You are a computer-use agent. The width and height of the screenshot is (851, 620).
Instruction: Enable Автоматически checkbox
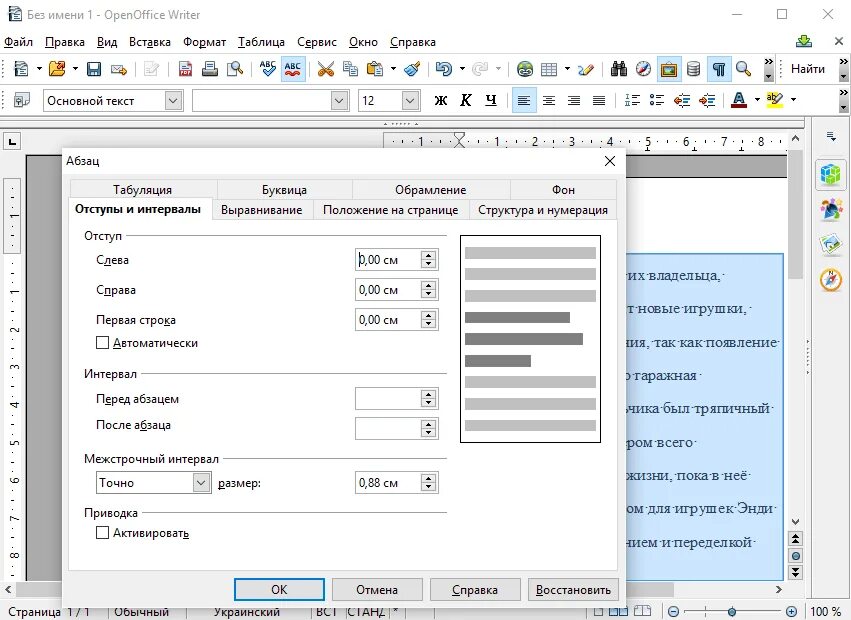[x=102, y=343]
